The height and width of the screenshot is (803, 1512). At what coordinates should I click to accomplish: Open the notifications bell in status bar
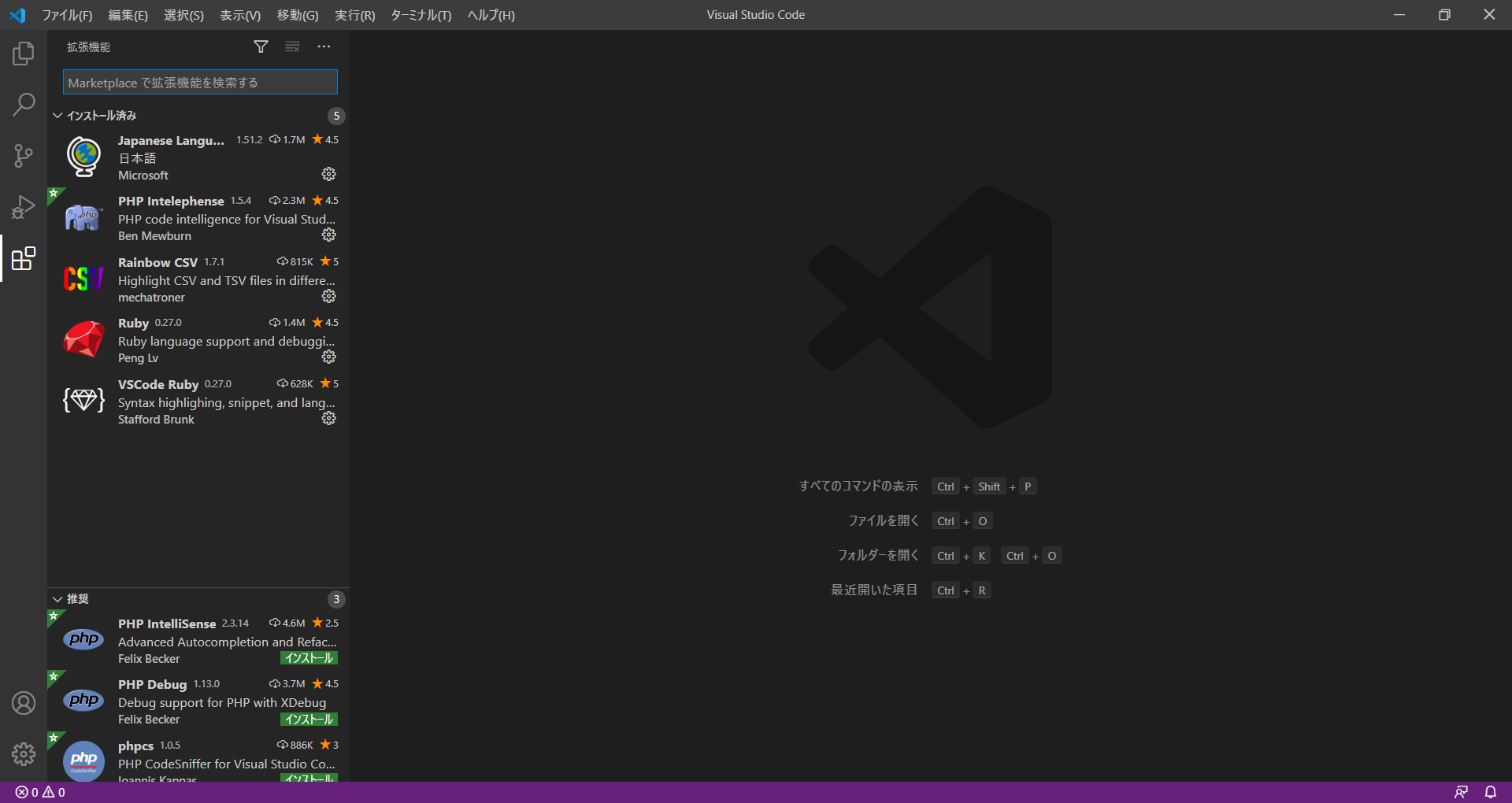click(1491, 793)
